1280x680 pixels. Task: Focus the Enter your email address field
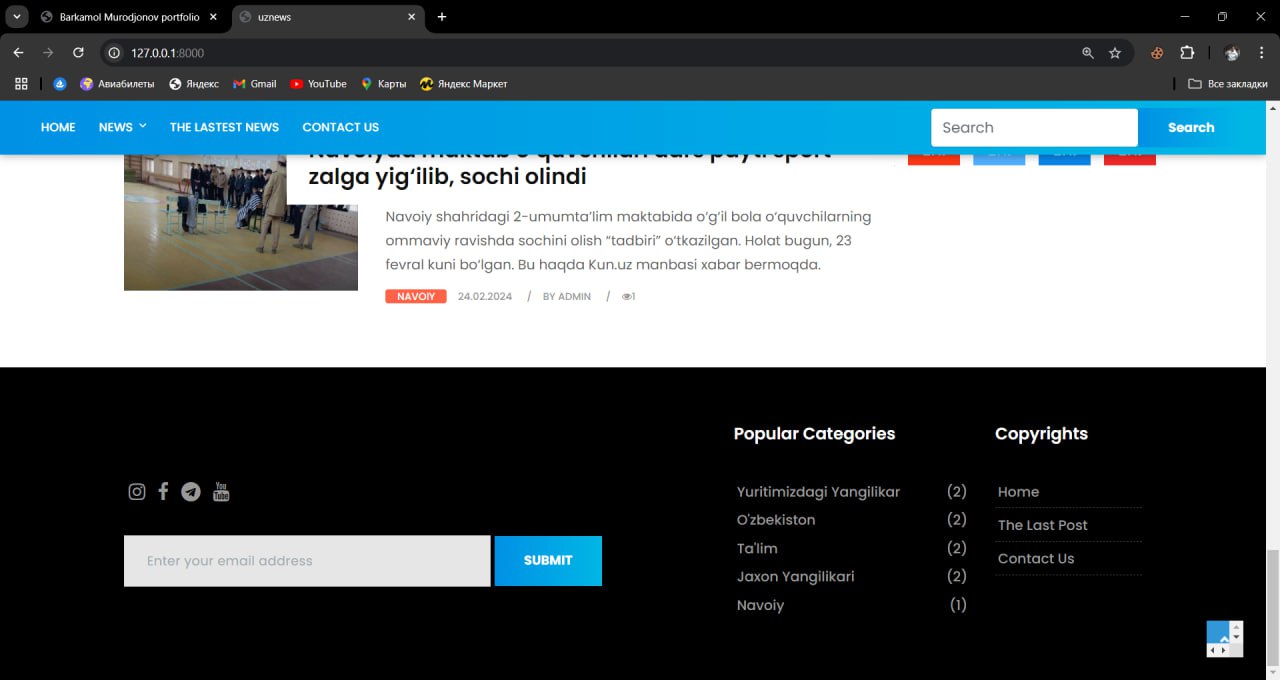pyautogui.click(x=307, y=561)
